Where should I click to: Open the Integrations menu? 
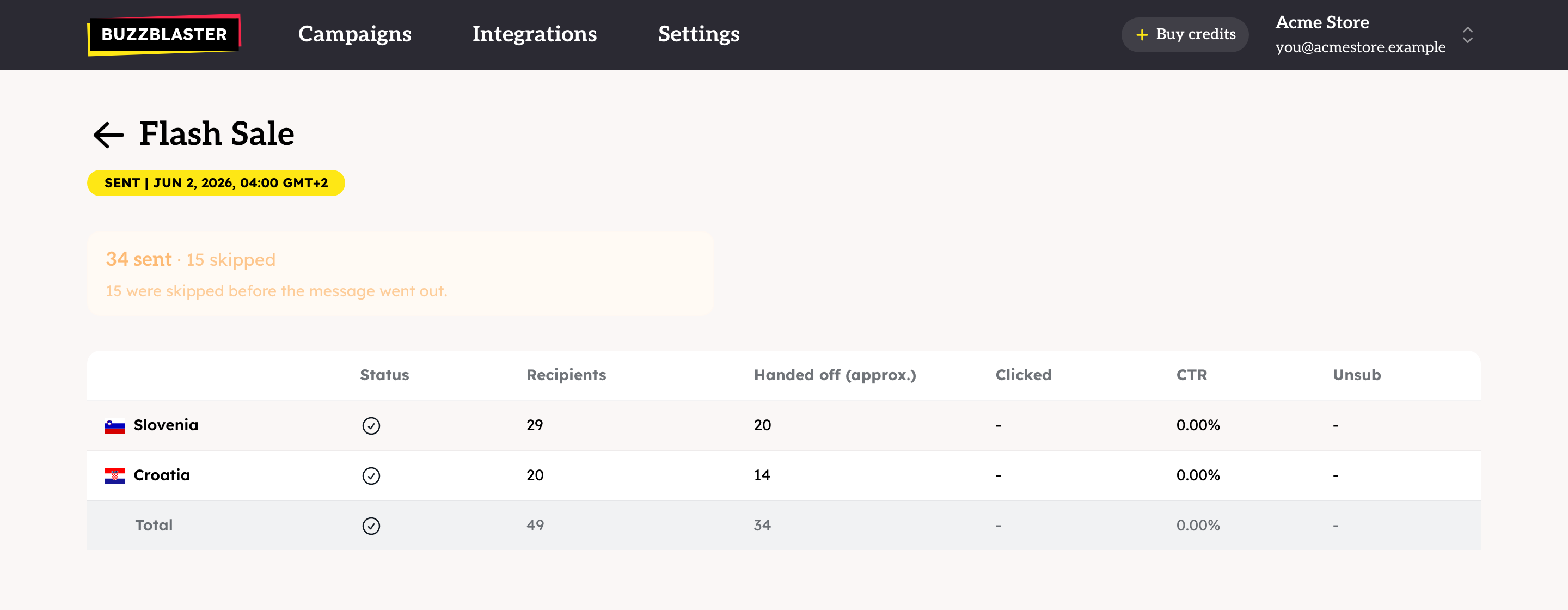click(x=535, y=34)
